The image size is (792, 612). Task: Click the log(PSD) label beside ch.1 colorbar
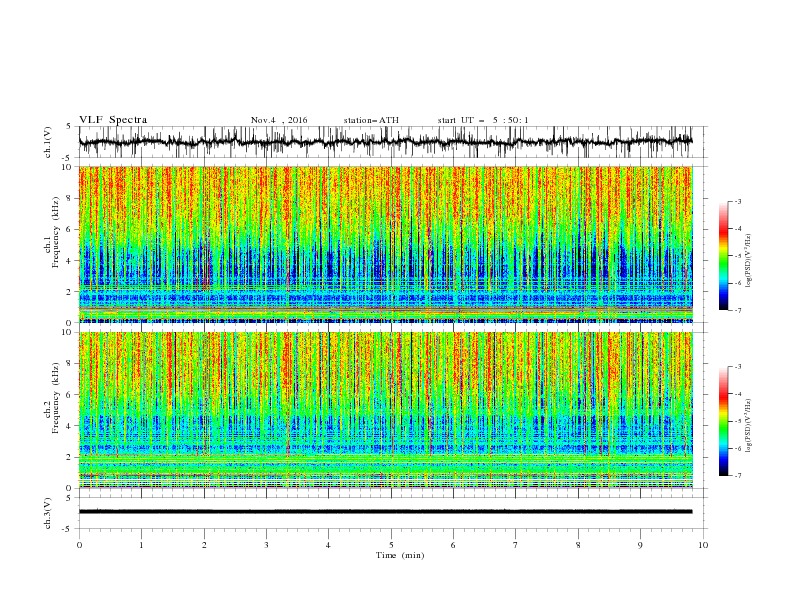coord(748,261)
